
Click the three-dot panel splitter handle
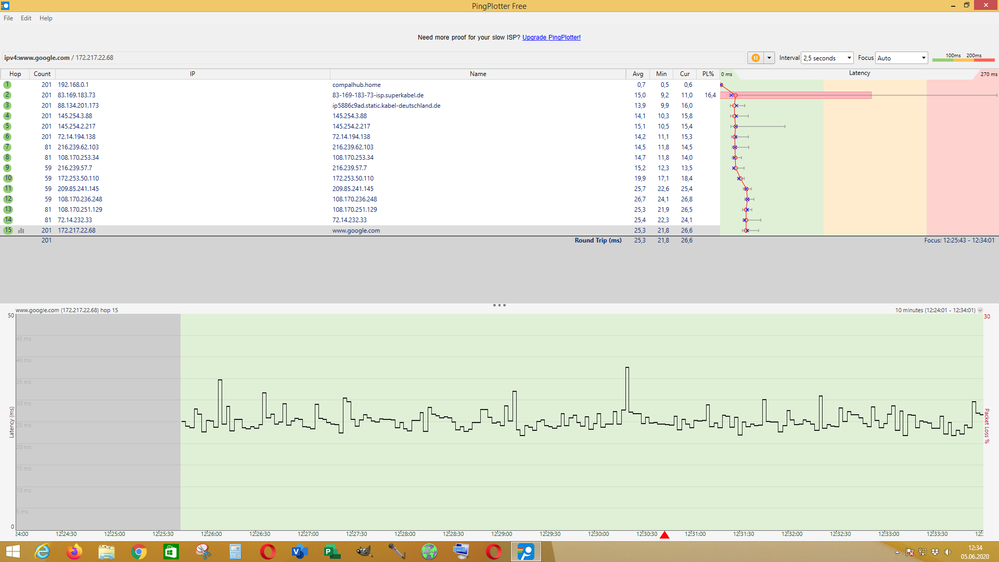pos(499,305)
